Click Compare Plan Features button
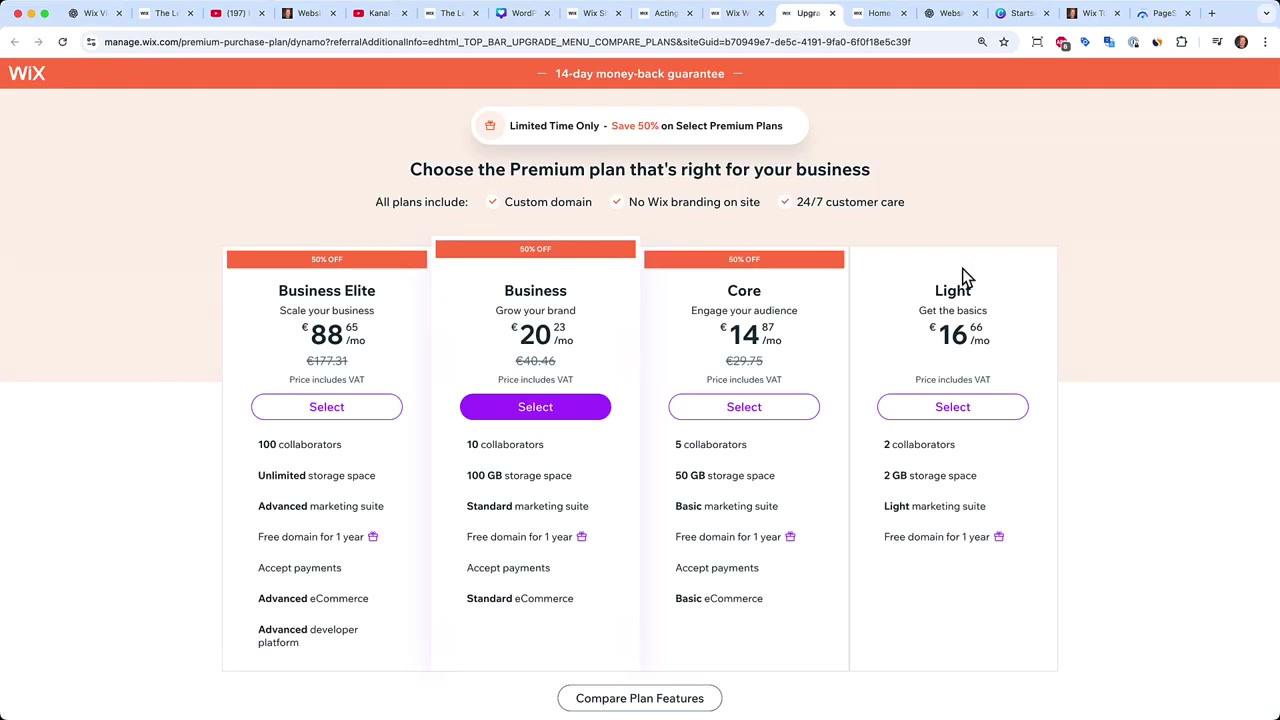 (640, 698)
